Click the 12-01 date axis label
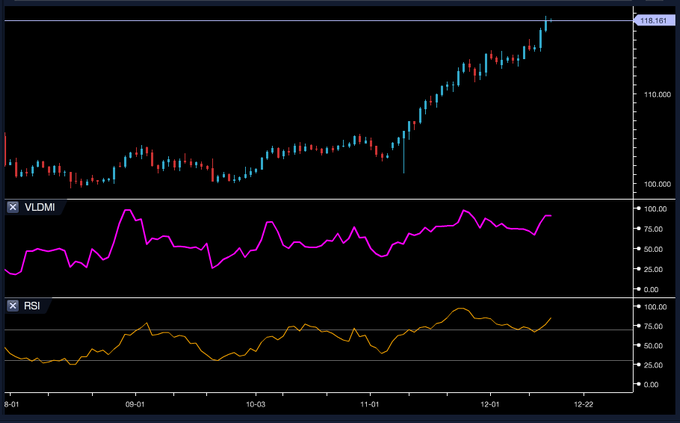680x423 pixels. (490, 404)
